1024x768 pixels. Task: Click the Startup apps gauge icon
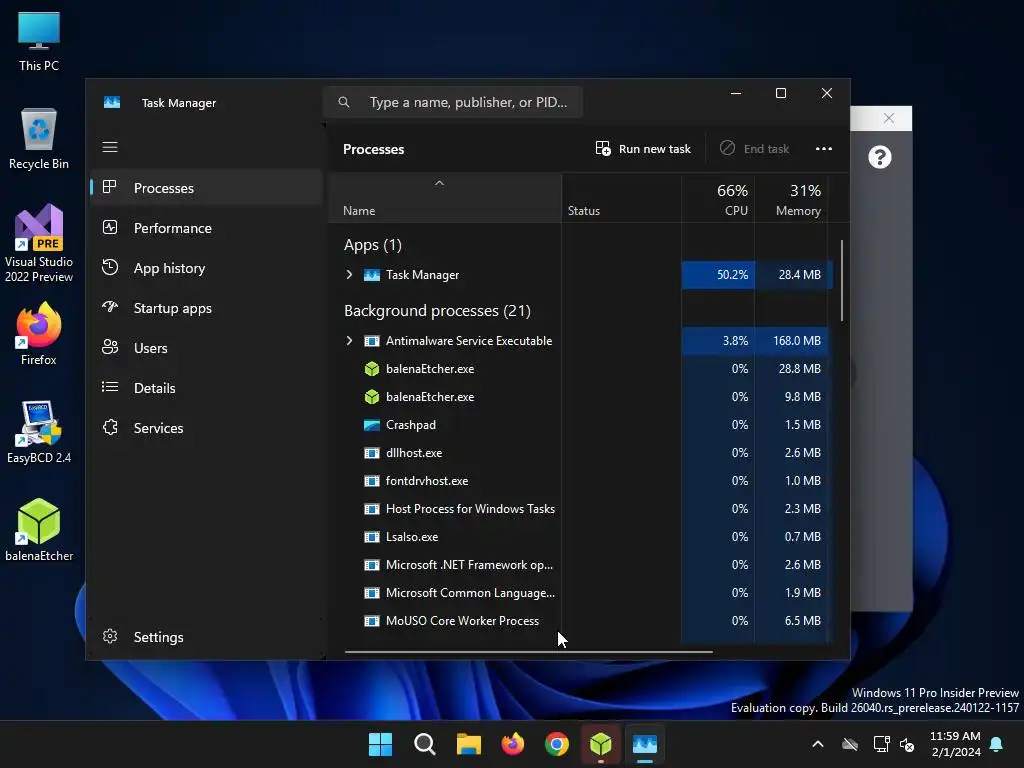(110, 307)
